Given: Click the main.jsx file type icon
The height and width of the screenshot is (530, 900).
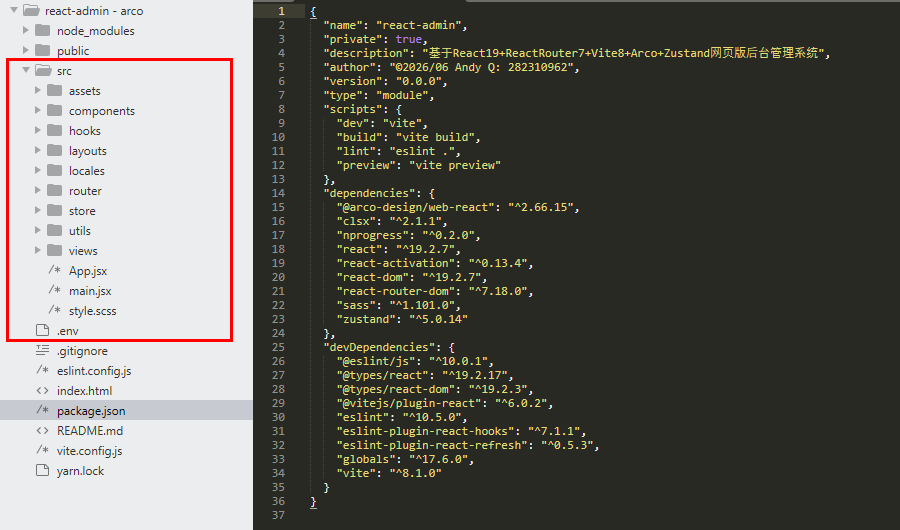Looking at the screenshot, I should coord(55,290).
